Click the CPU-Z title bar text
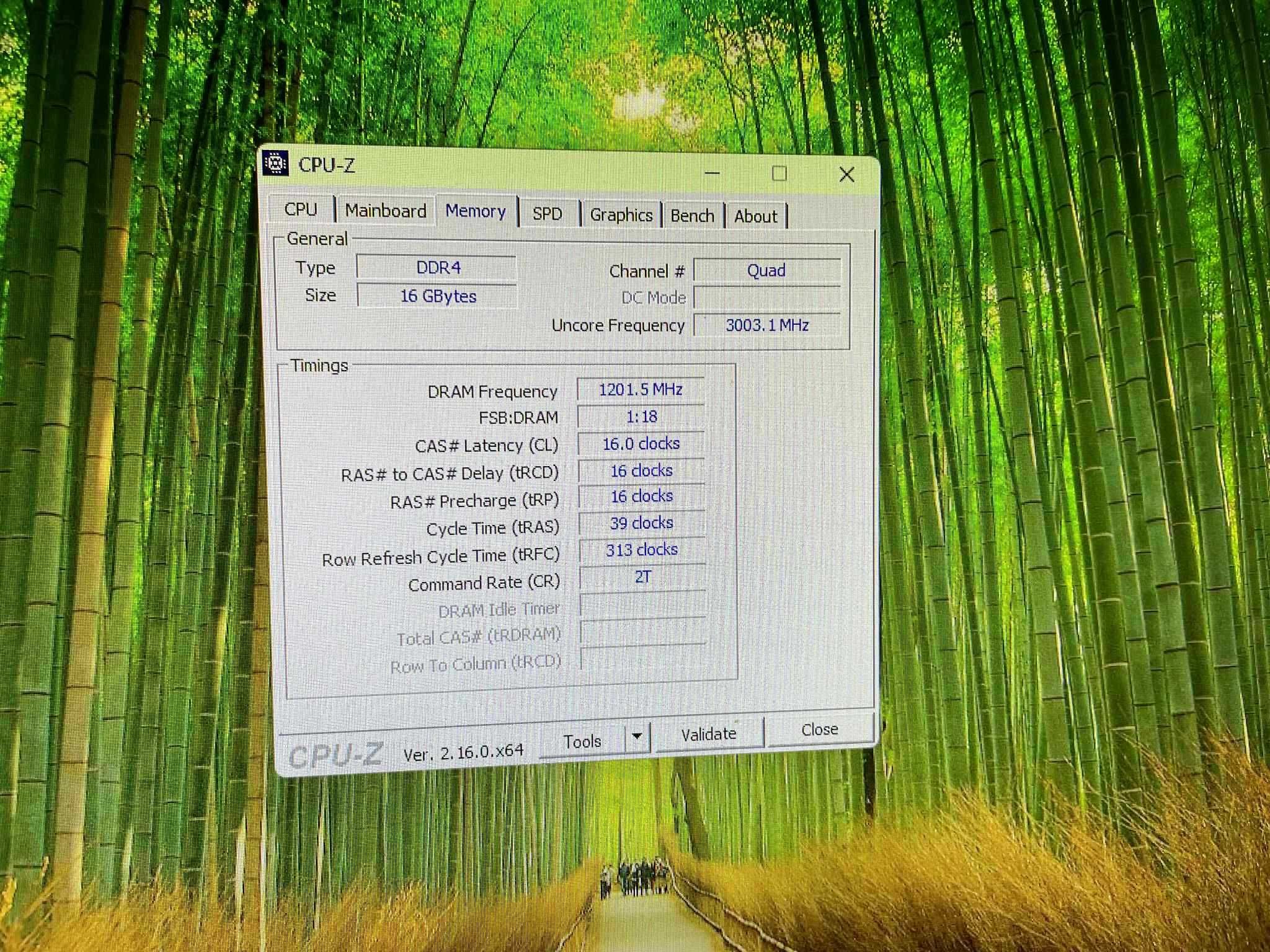1270x952 pixels. click(327, 165)
